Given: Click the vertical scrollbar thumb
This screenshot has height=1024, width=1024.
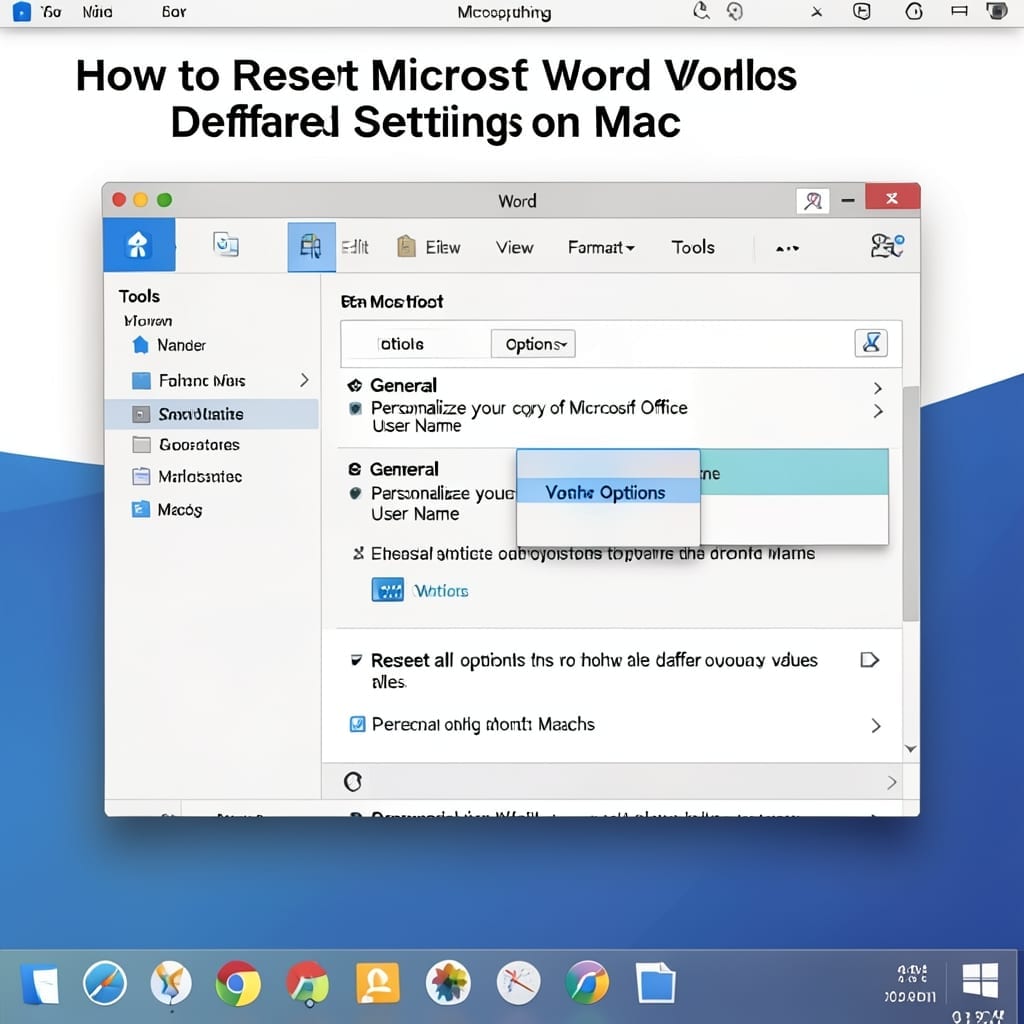Looking at the screenshot, I should pos(910,504).
